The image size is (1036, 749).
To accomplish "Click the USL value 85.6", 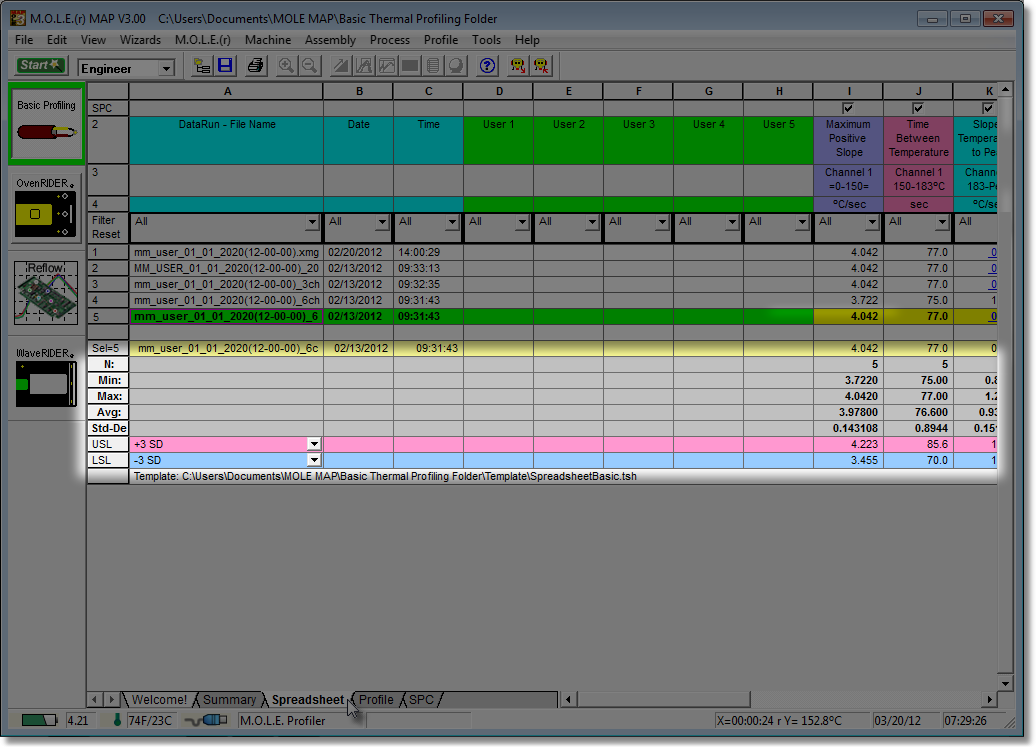I will (x=918, y=444).
